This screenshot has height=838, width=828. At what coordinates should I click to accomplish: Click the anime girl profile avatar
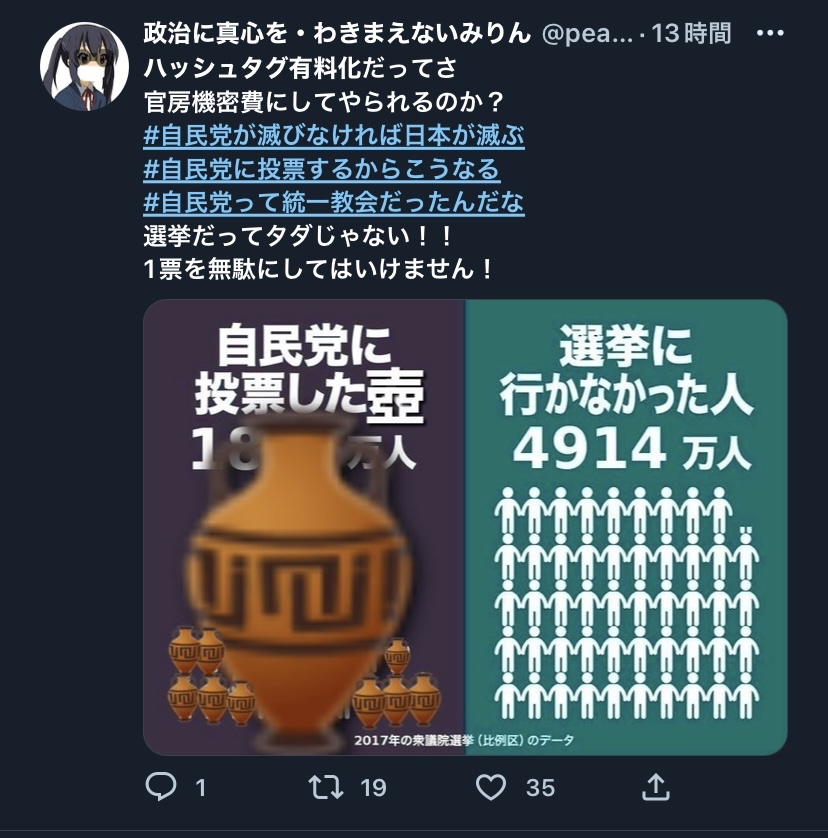84,66
